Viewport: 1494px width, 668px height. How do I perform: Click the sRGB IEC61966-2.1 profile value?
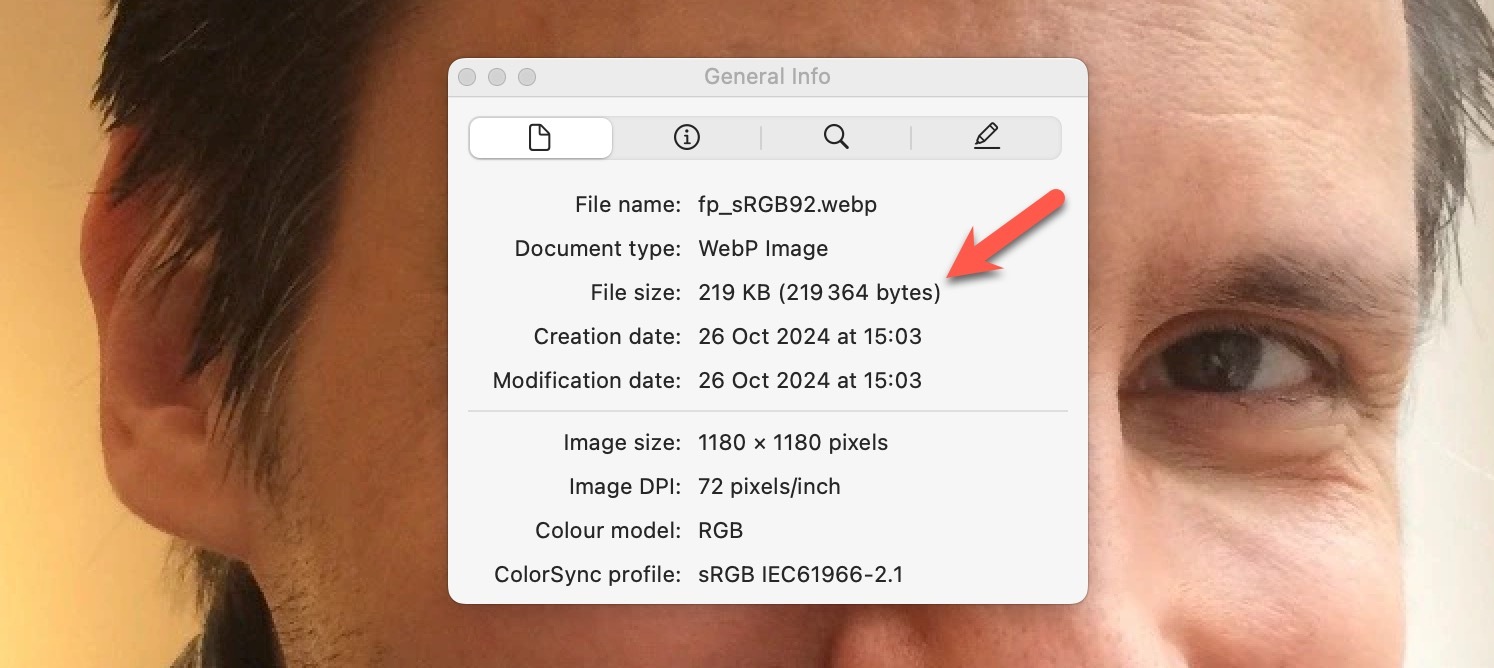click(801, 574)
